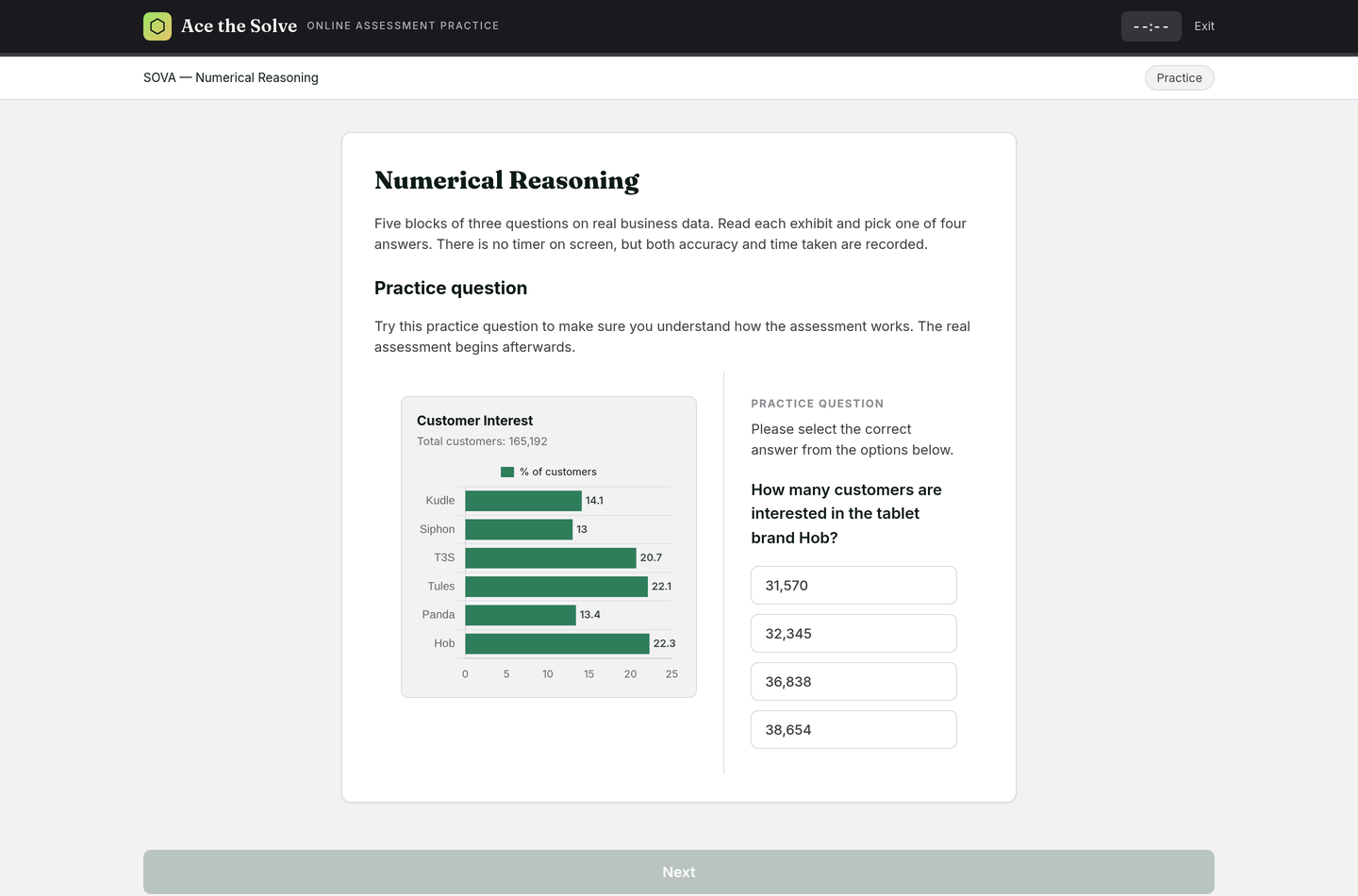This screenshot has width=1358, height=896.
Task: Select answer 31,570
Action: (853, 586)
